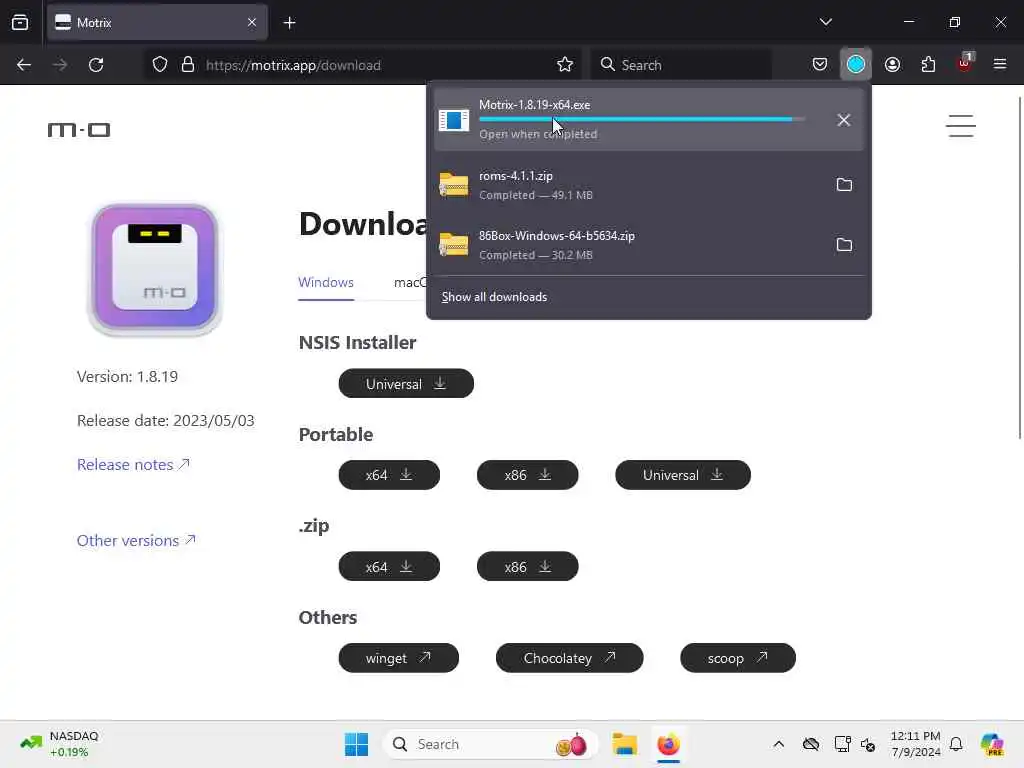Open scoop install link

737,658
